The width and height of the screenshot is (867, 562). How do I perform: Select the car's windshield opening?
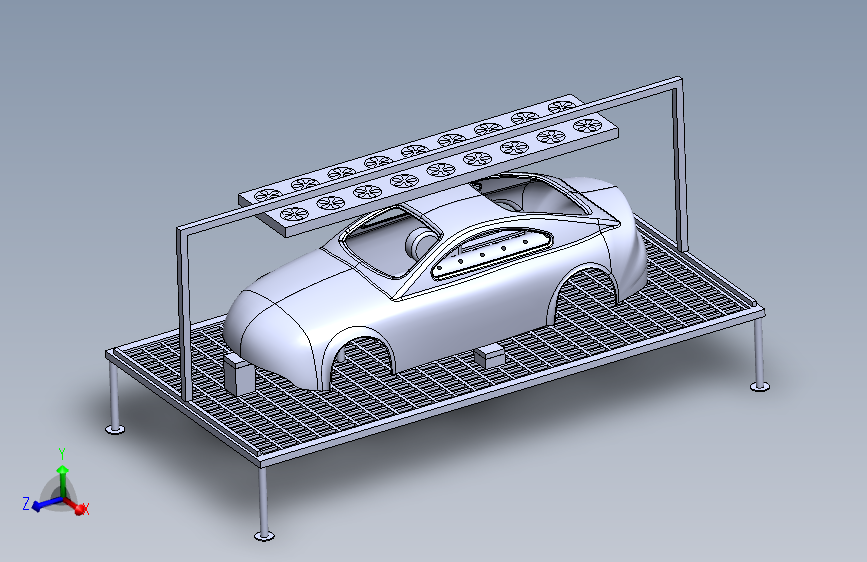[390, 242]
